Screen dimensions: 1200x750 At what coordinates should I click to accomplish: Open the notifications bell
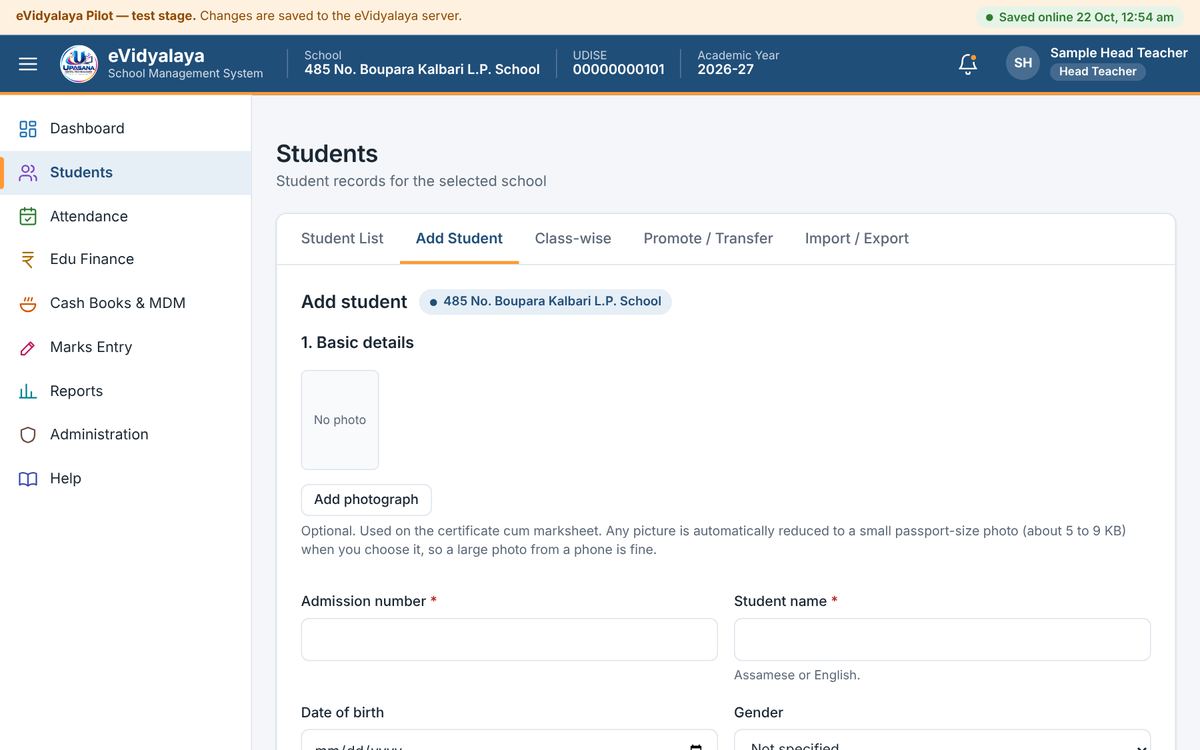tap(967, 64)
